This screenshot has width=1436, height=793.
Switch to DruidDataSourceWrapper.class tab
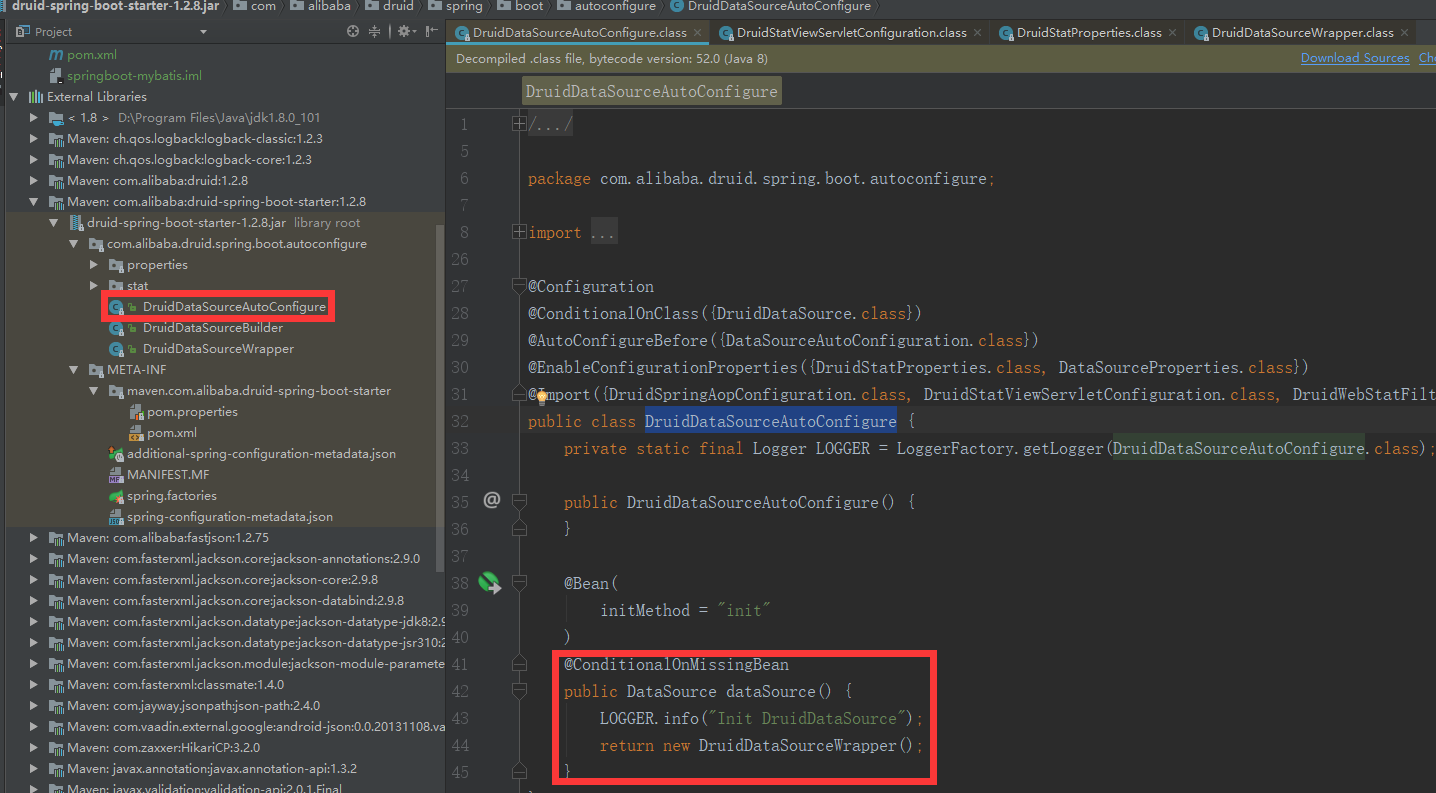[x=1302, y=33]
